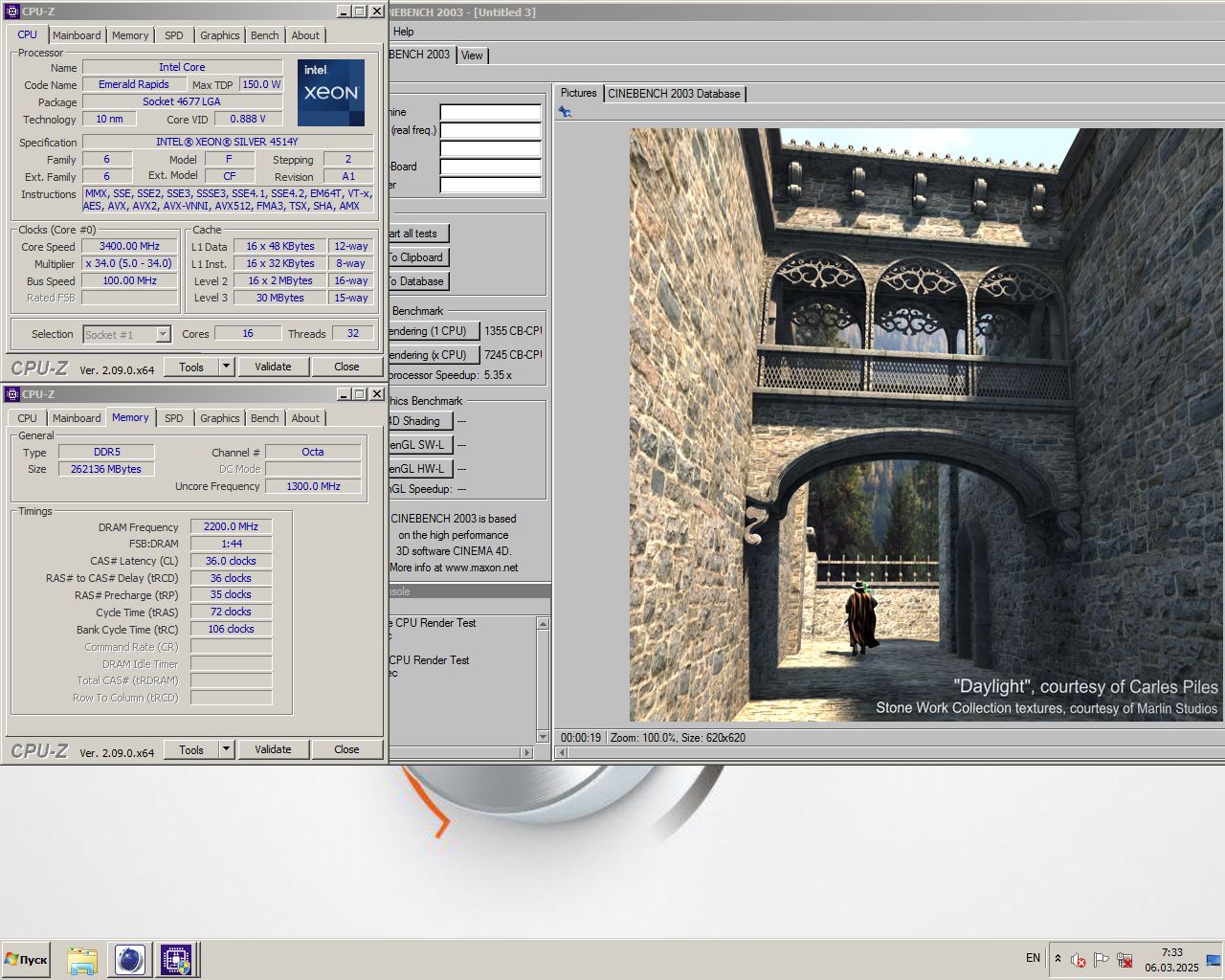Start the Rendering (x CPU) benchmark
This screenshot has width=1225, height=980.
click(434, 355)
